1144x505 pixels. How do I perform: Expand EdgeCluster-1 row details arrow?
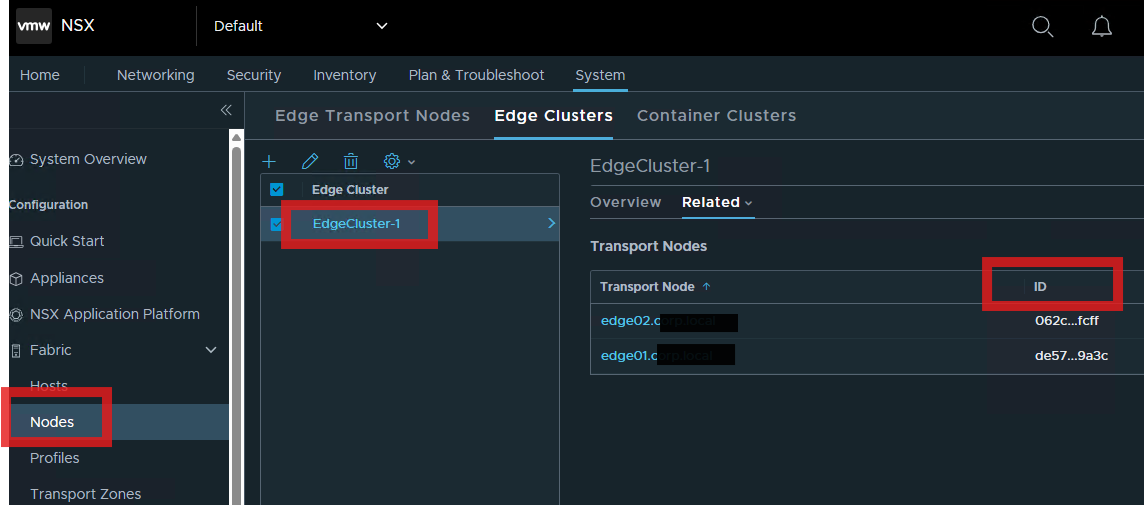pos(552,223)
